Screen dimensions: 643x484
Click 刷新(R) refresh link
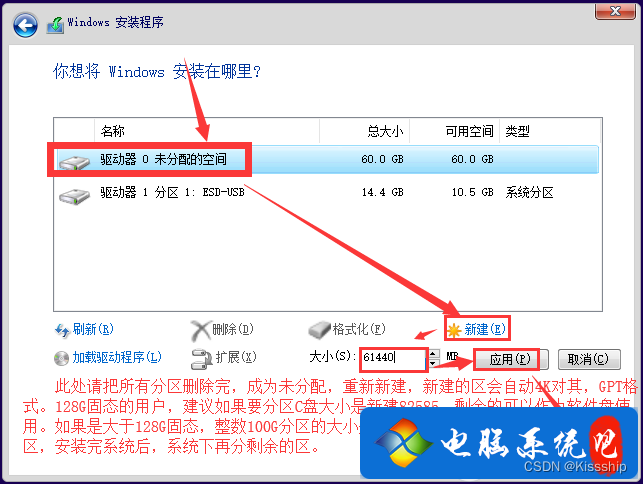[x=93, y=329]
